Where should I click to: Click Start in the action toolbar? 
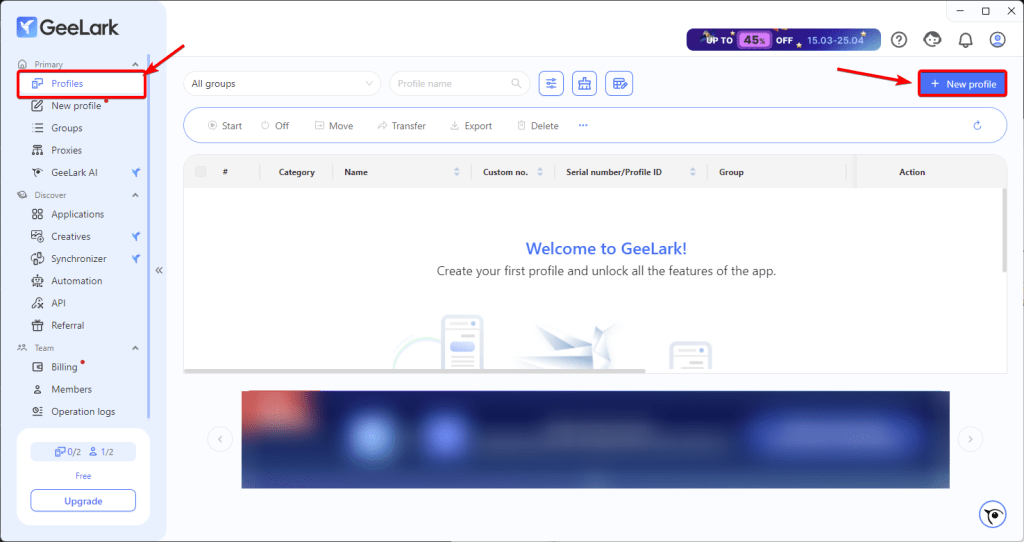tap(225, 125)
